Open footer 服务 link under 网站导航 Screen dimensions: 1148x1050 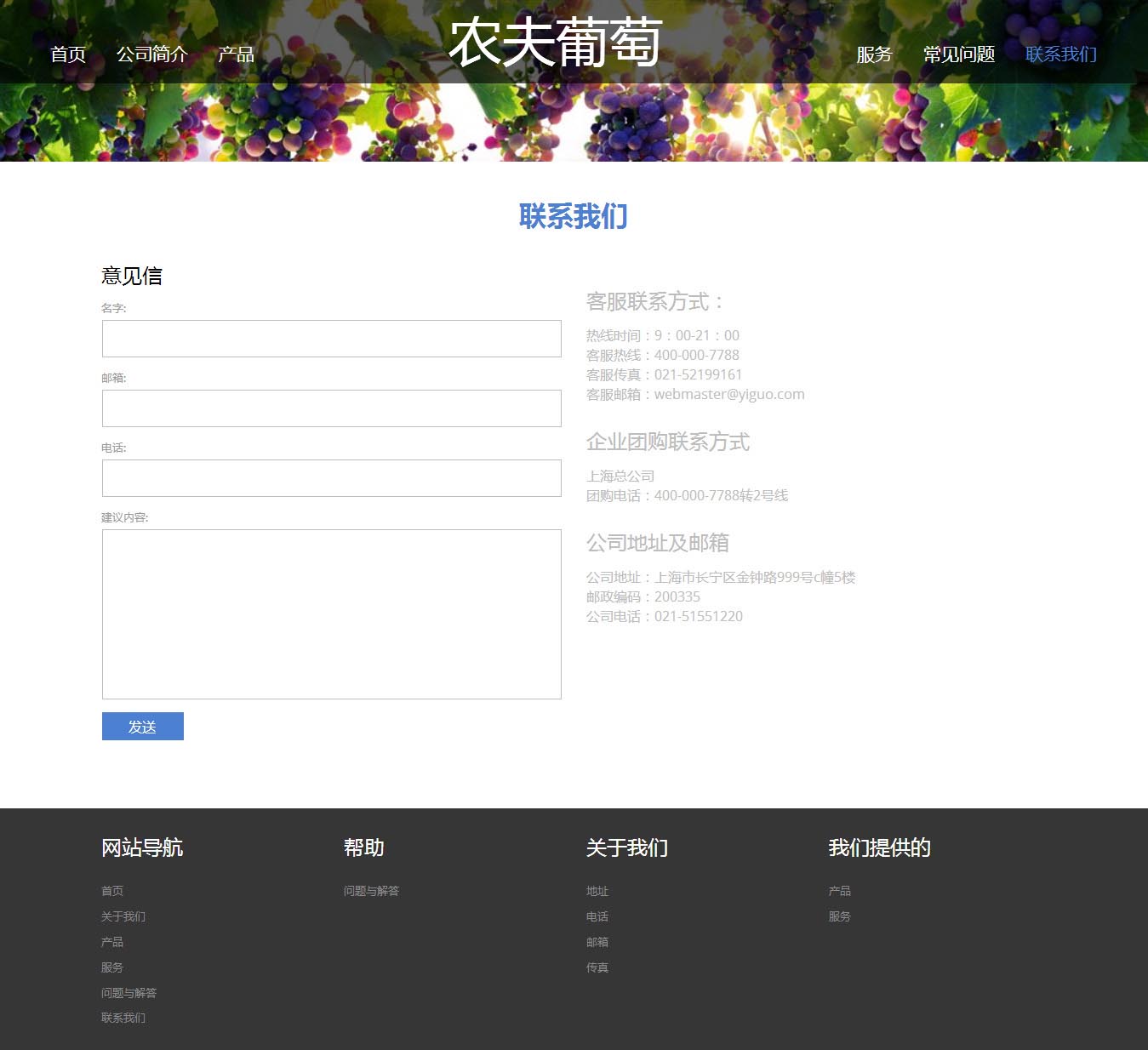click(112, 967)
